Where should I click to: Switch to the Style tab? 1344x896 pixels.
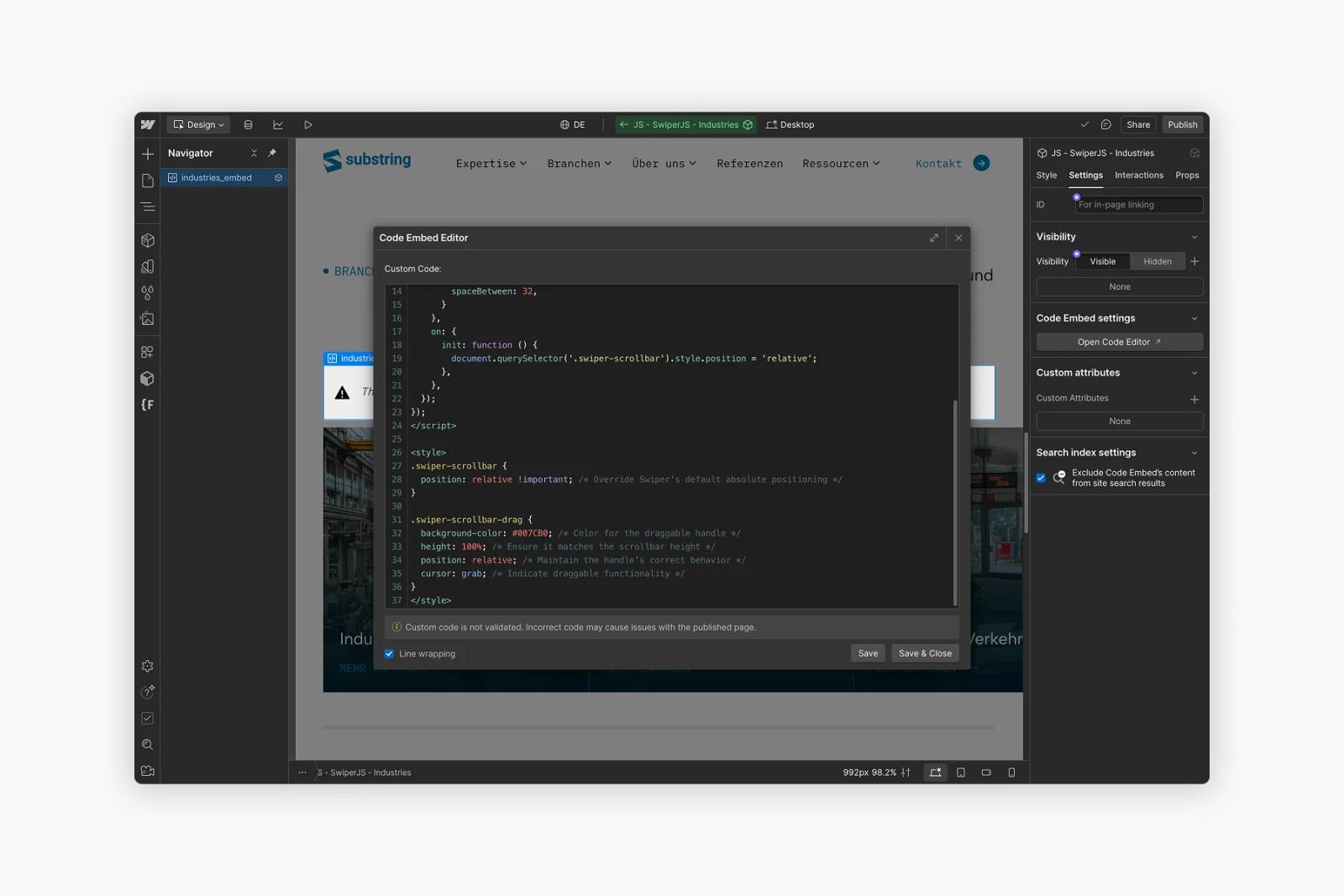pos(1047,176)
